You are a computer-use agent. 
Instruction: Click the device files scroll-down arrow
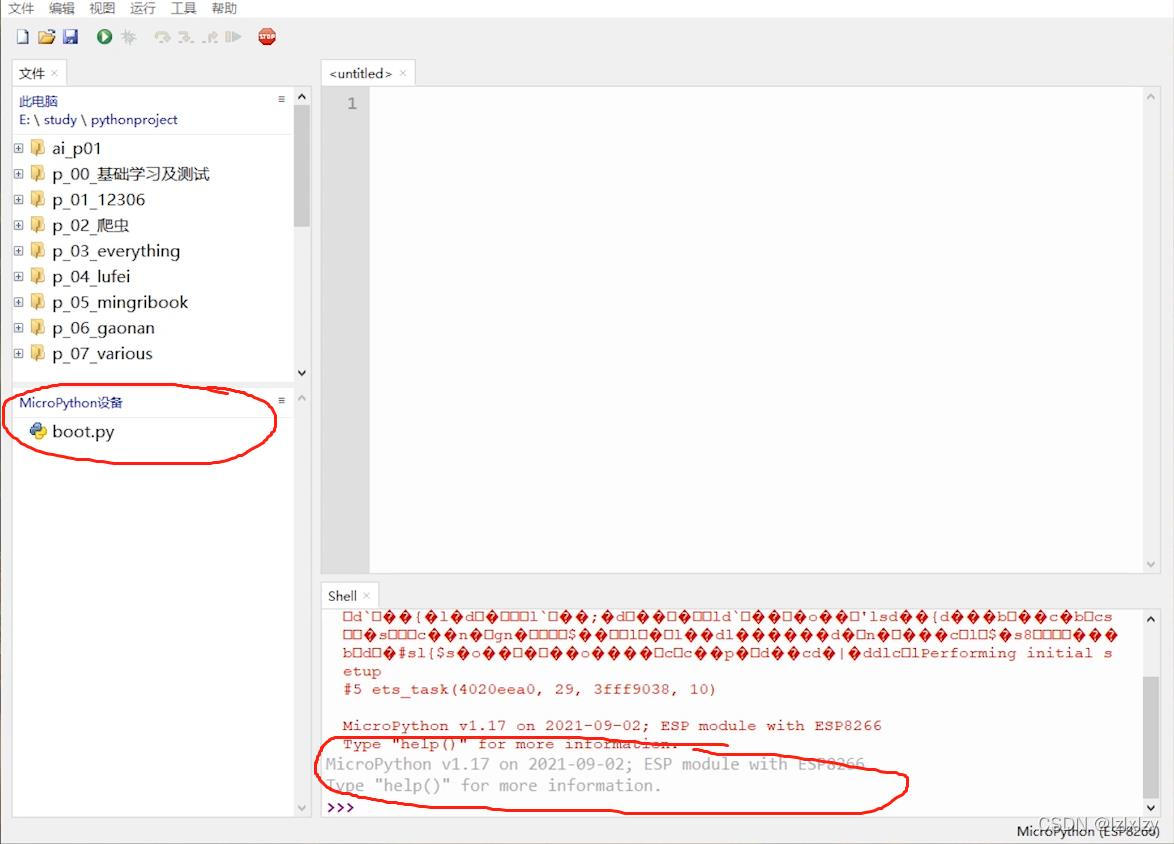coord(302,807)
